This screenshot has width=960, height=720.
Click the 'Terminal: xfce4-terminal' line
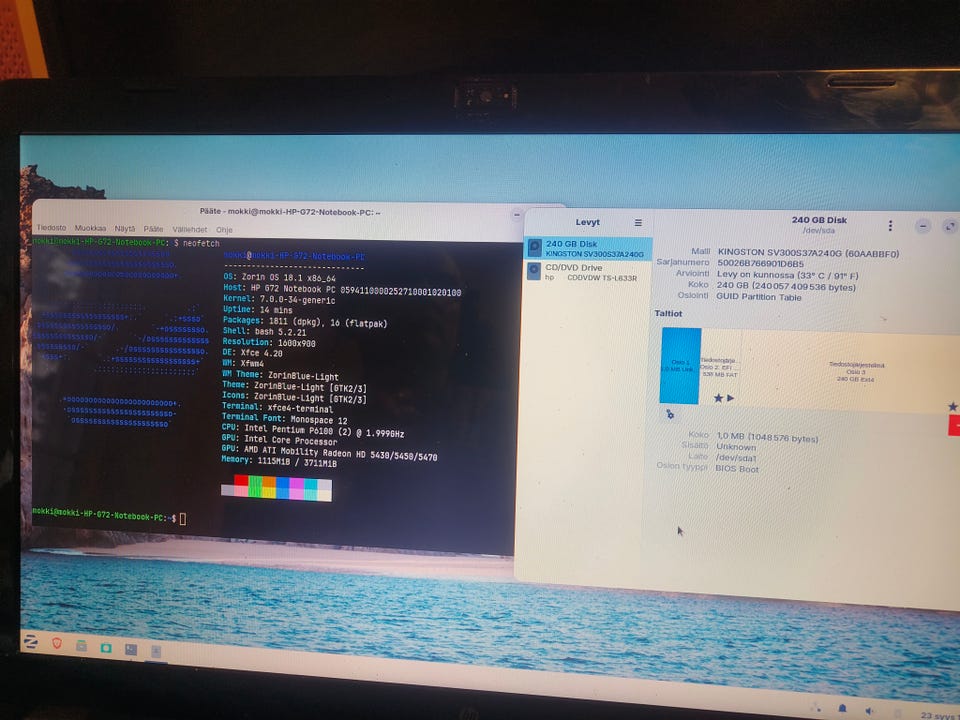[277, 407]
